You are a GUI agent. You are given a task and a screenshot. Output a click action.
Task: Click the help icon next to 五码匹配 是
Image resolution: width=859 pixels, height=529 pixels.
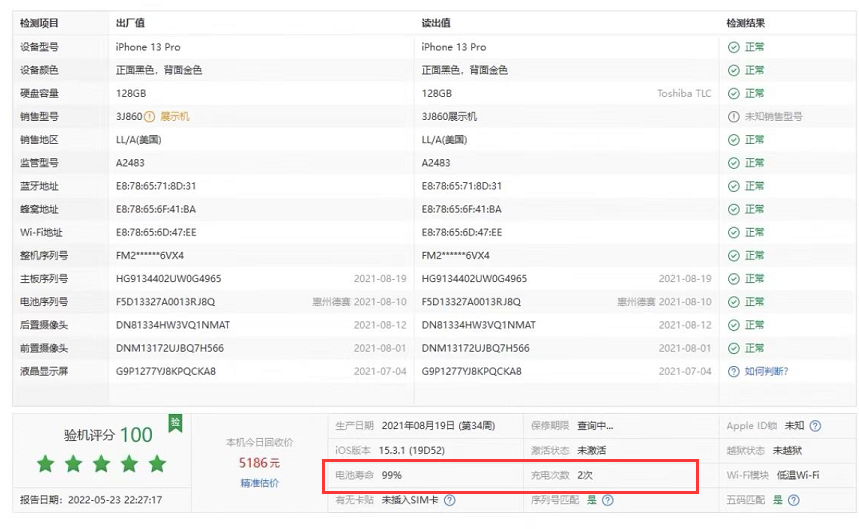click(793, 500)
